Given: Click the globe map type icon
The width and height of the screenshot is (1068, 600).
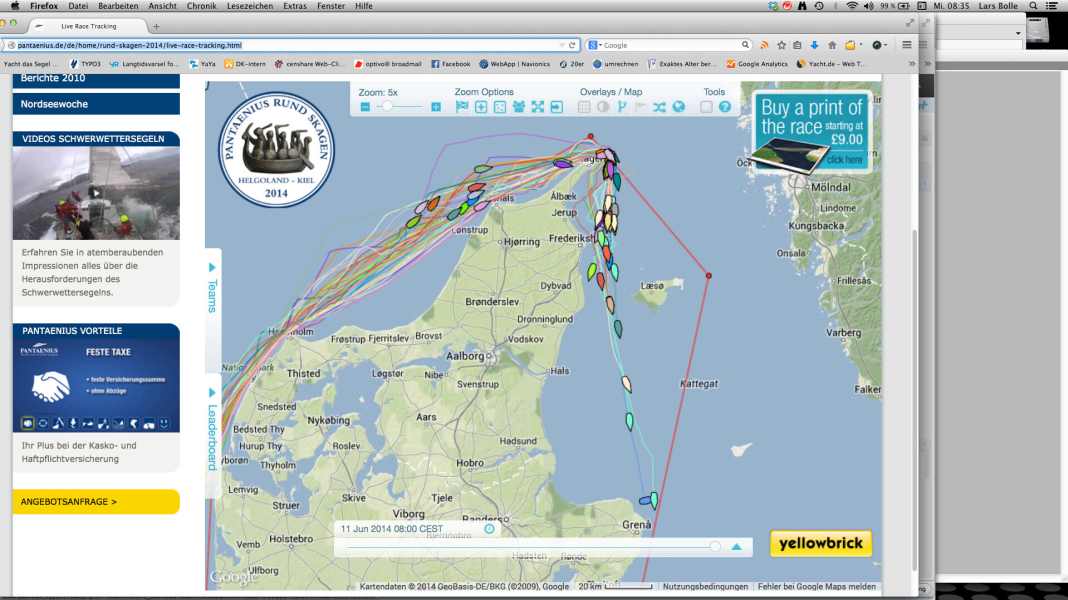Looking at the screenshot, I should [678, 107].
